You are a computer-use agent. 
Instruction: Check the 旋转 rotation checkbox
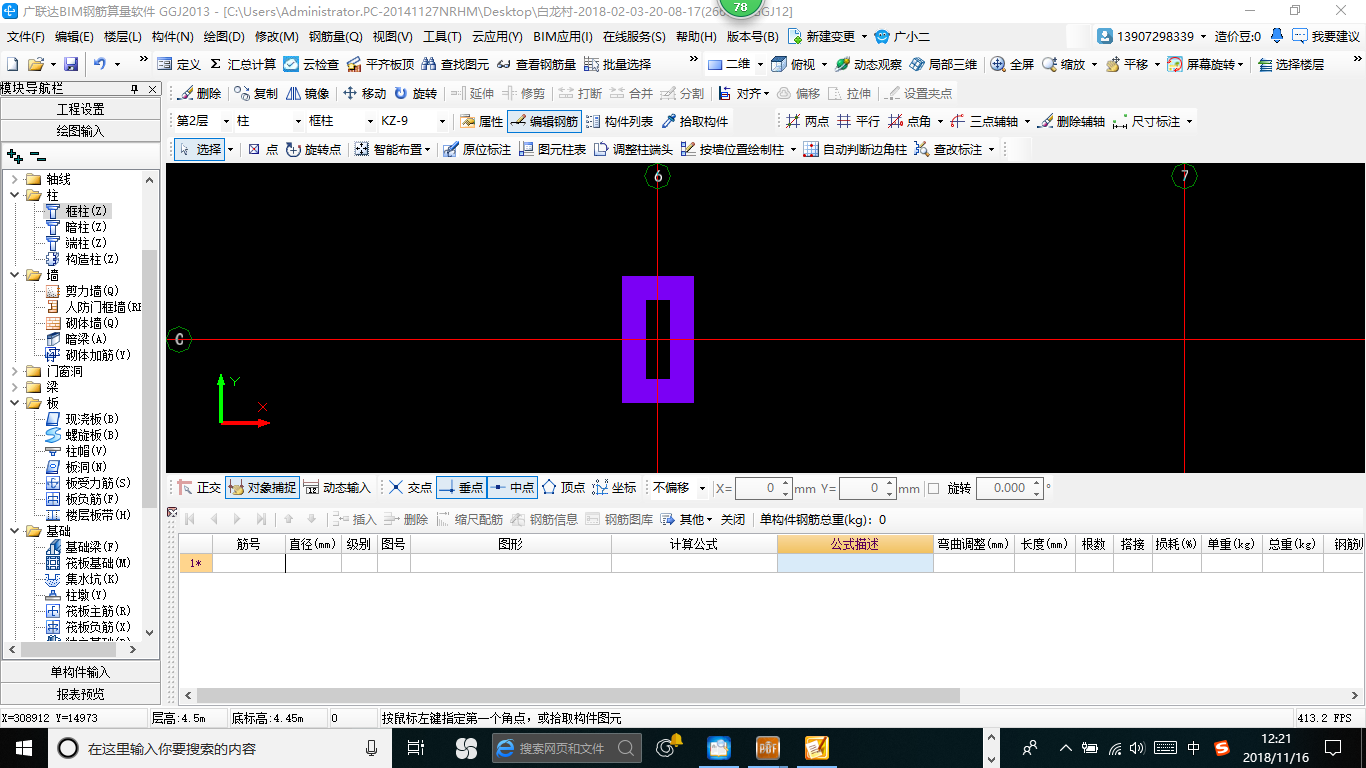pyautogui.click(x=934, y=488)
